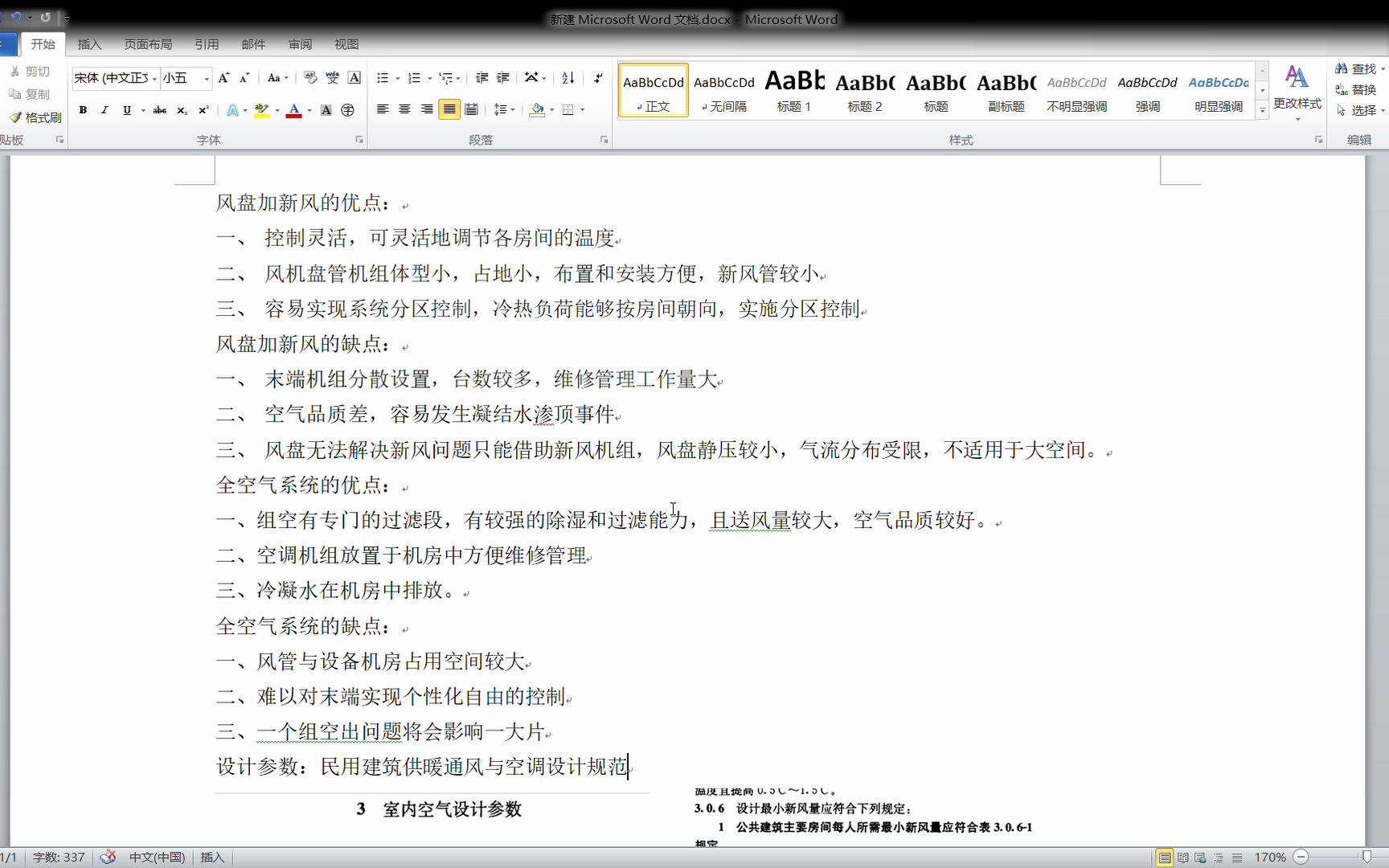Open Paragraph dialog launcher
This screenshot has width=1389, height=868.
pyautogui.click(x=604, y=140)
